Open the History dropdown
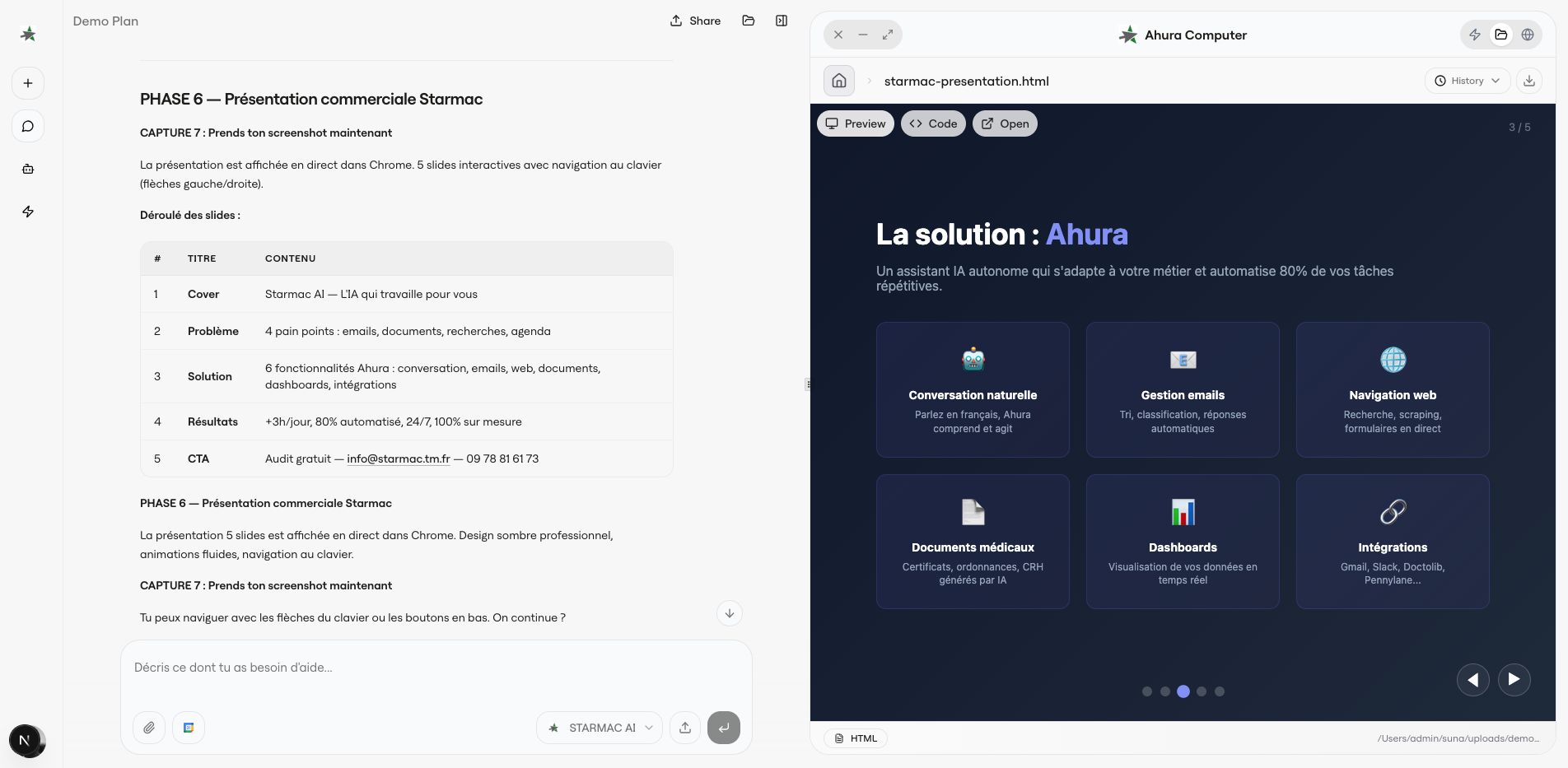This screenshot has width=1568, height=768. pos(1468,81)
